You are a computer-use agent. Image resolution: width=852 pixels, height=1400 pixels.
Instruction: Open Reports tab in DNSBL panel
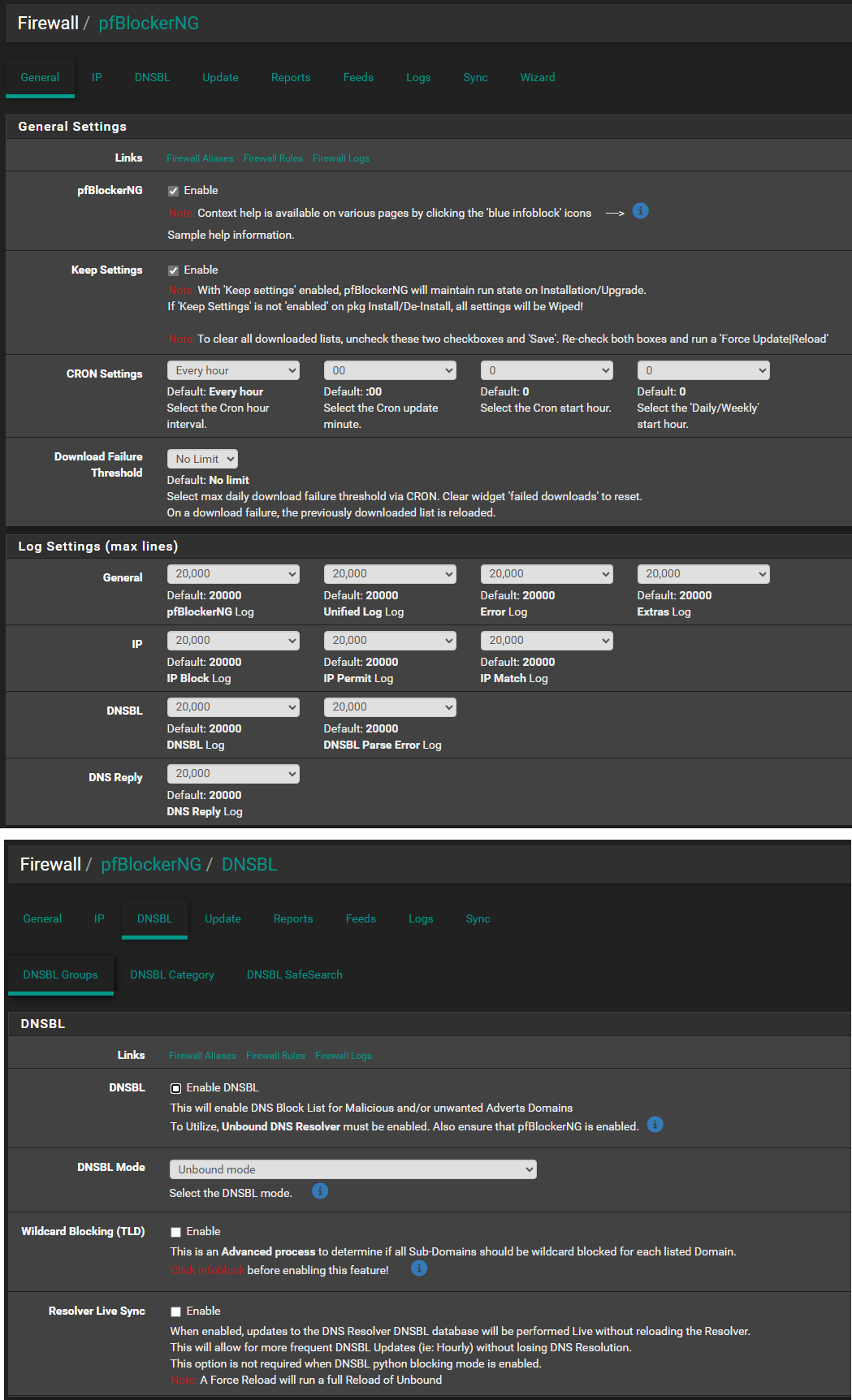(293, 919)
